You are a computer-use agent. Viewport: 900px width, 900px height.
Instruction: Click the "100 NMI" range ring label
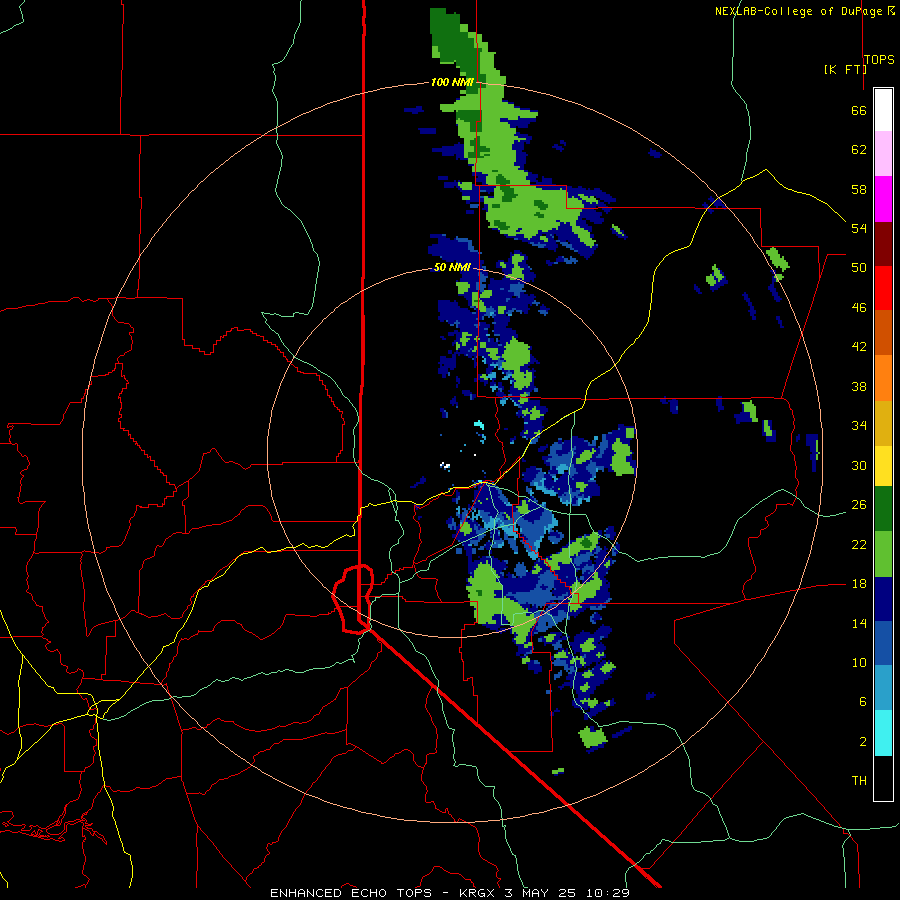pyautogui.click(x=452, y=82)
